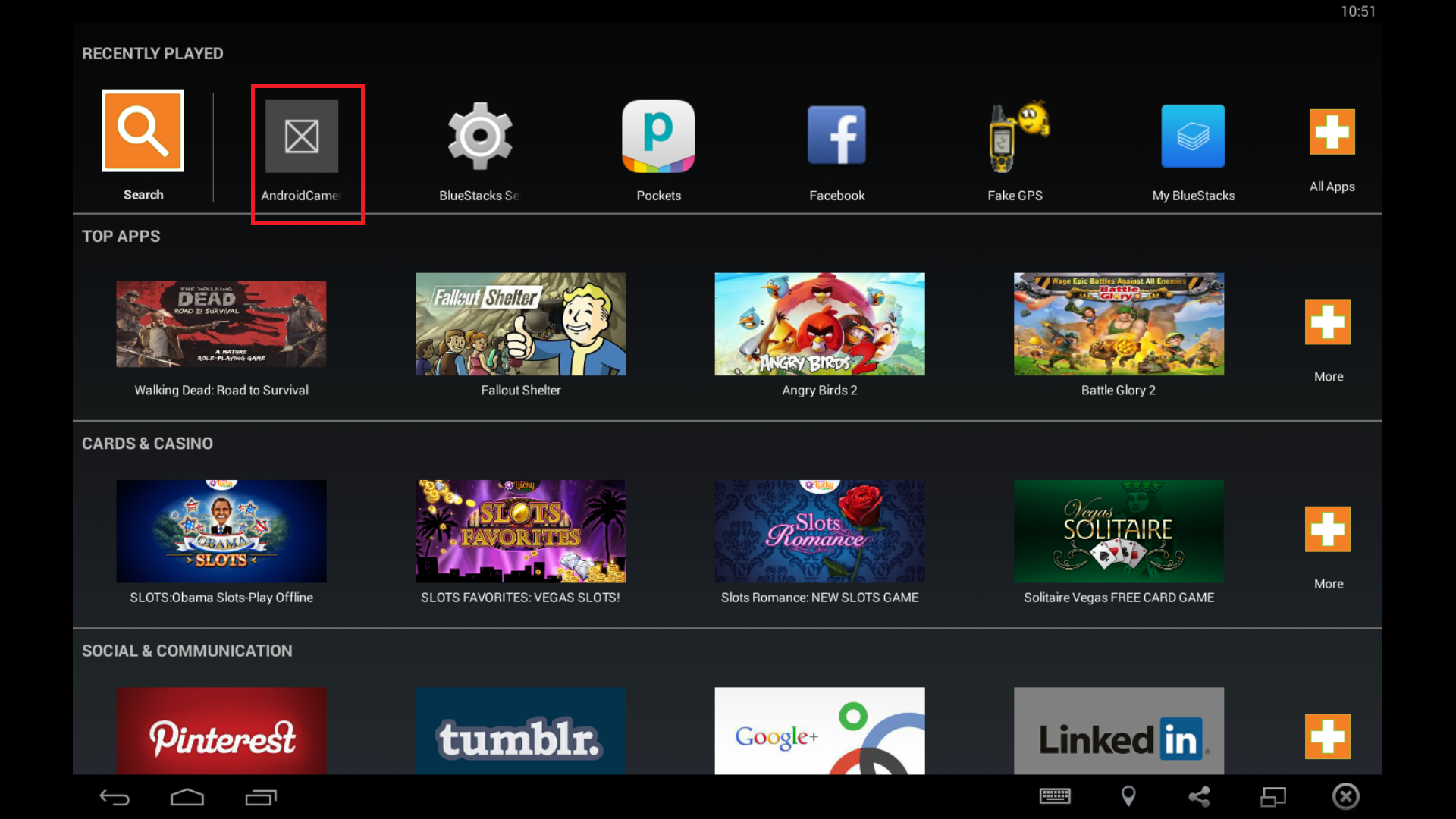This screenshot has width=1456, height=819.
Task: Open the LinkedIn app thumbnail
Action: coord(1119,731)
